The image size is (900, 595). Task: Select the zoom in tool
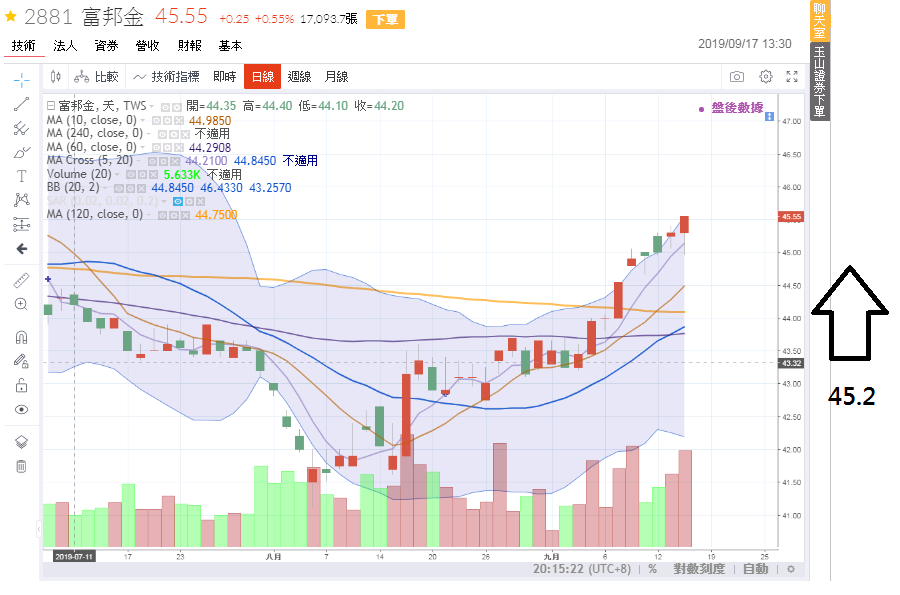coord(21,304)
